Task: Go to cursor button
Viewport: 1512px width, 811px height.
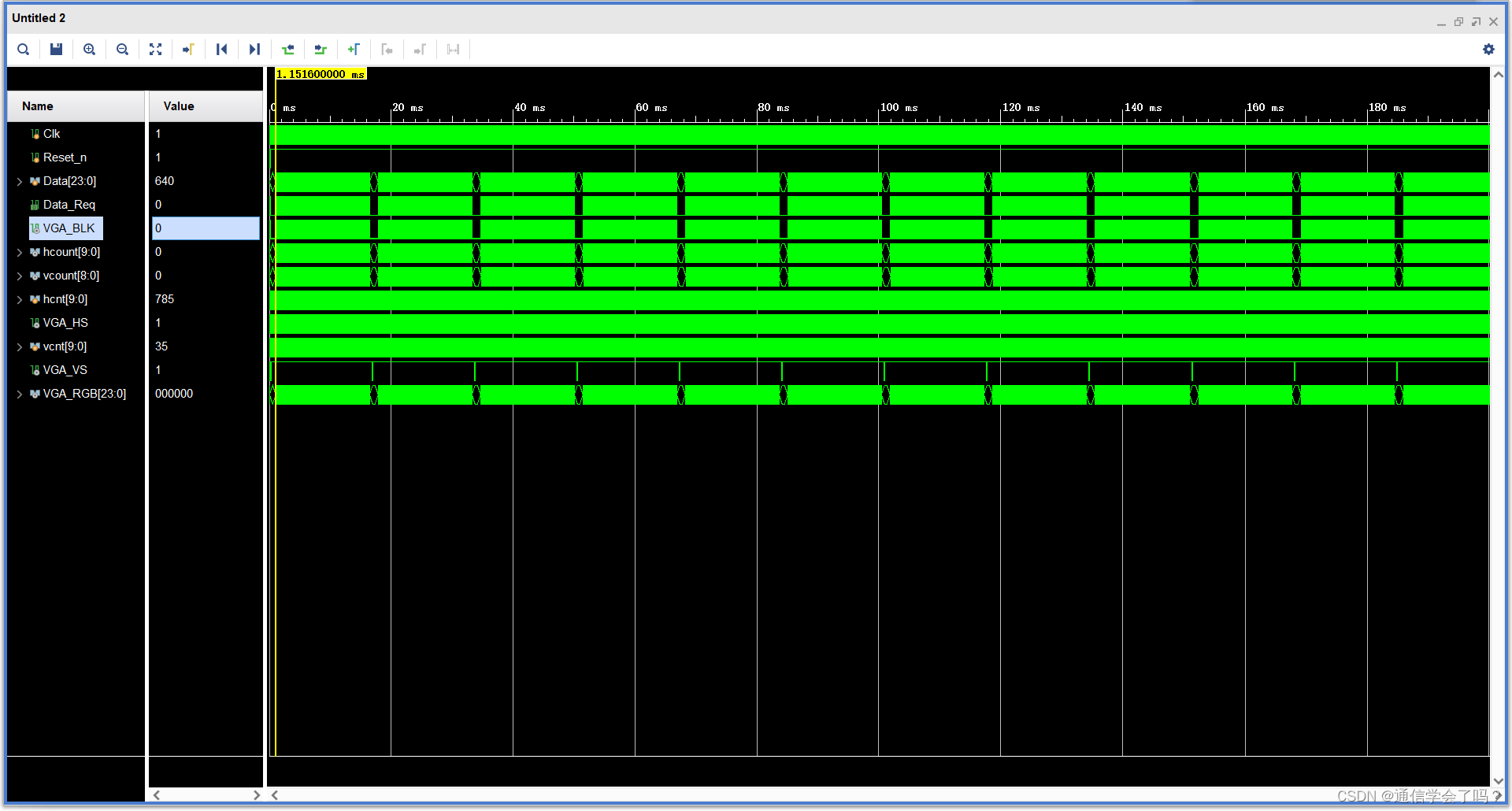Action: [188, 50]
